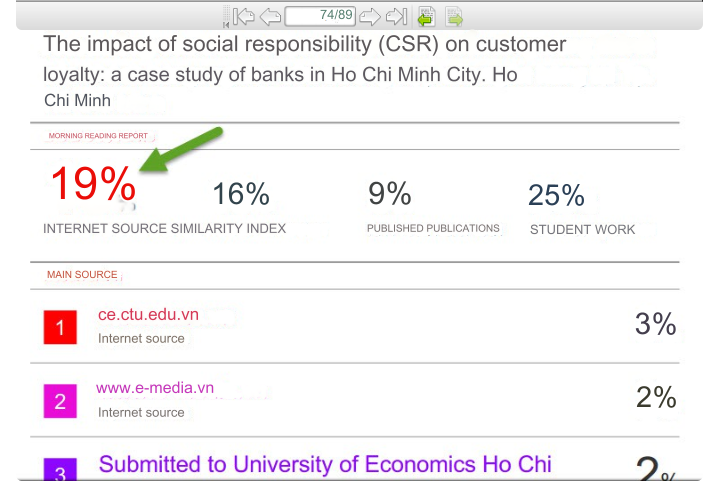Open the www.e-media.vn source link

(x=155, y=388)
